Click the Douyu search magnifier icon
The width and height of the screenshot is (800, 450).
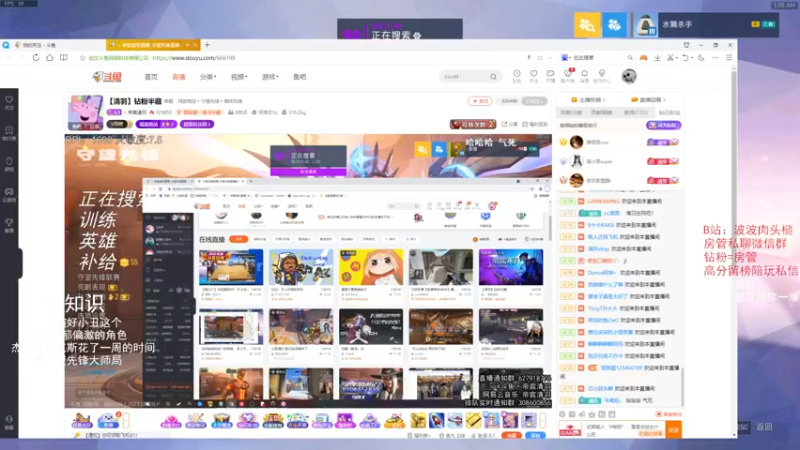pyautogui.click(x=493, y=77)
